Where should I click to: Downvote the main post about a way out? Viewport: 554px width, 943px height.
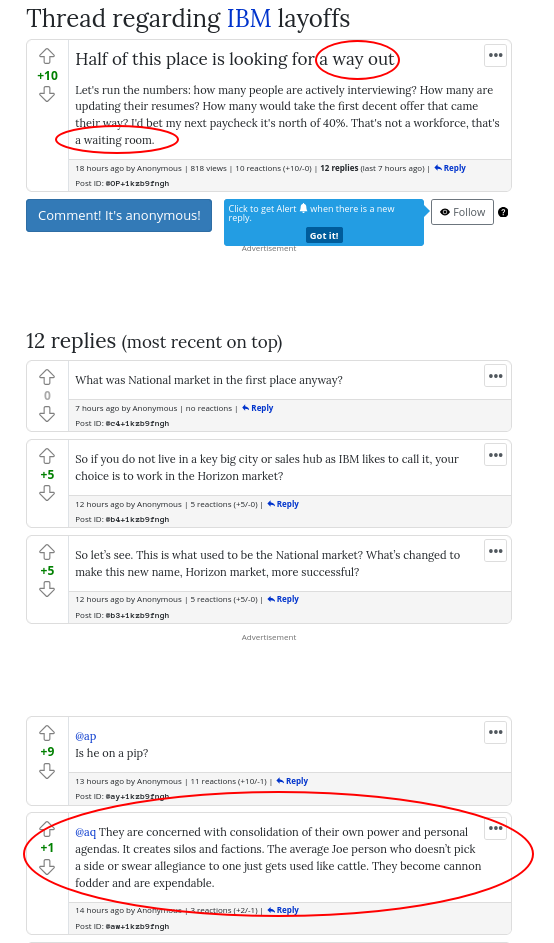pyautogui.click(x=47, y=94)
